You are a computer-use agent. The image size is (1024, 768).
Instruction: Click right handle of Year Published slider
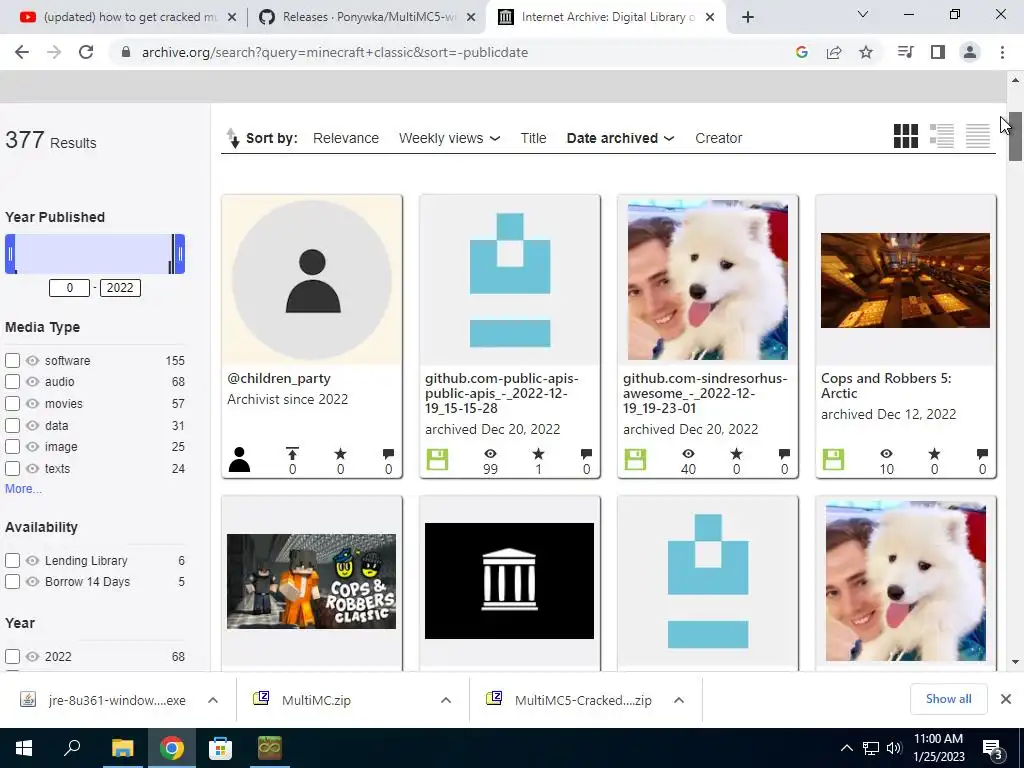pyautogui.click(x=180, y=254)
